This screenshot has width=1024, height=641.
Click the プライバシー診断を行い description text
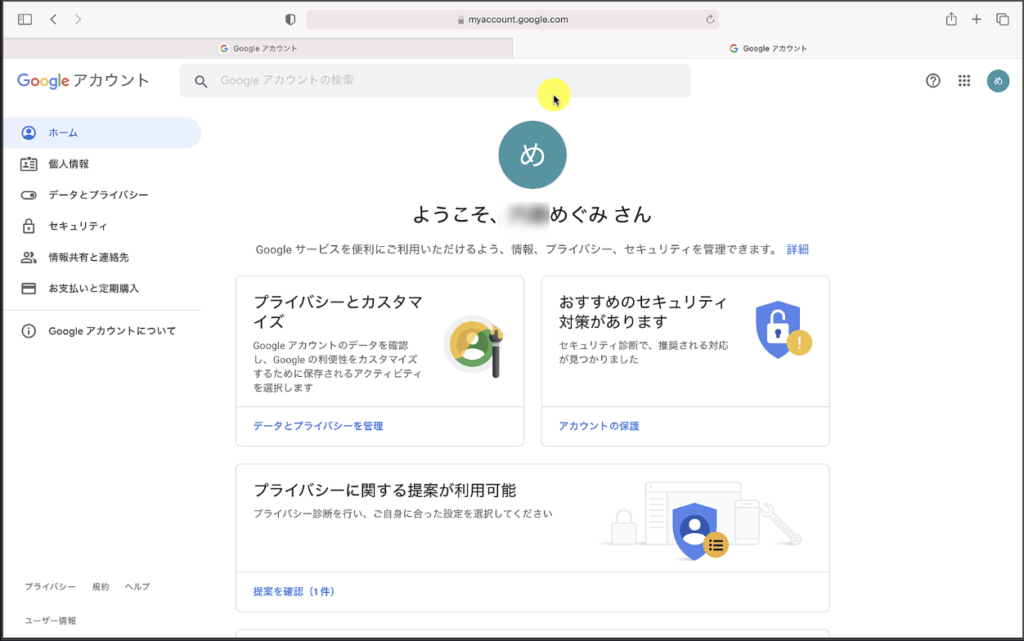(x=403, y=514)
